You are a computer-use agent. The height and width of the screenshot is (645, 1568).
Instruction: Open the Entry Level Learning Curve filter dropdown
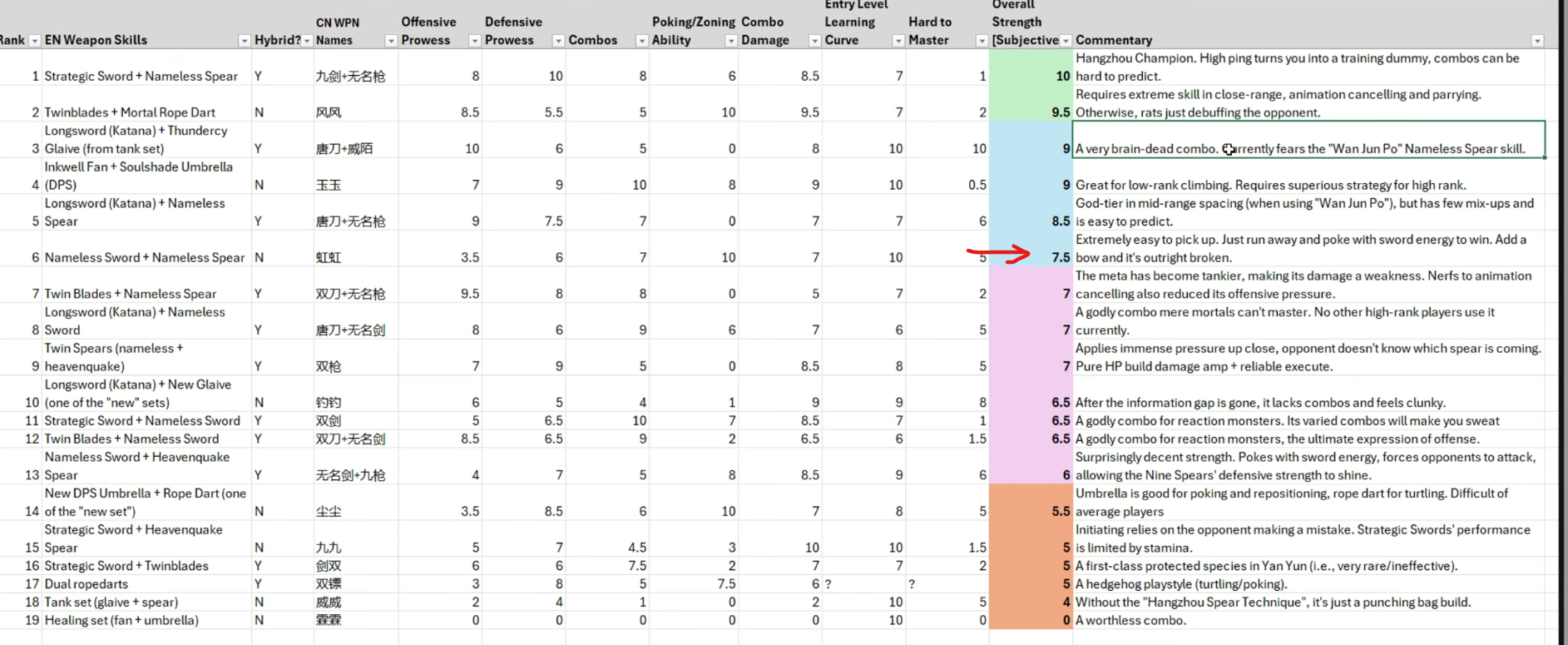(898, 41)
